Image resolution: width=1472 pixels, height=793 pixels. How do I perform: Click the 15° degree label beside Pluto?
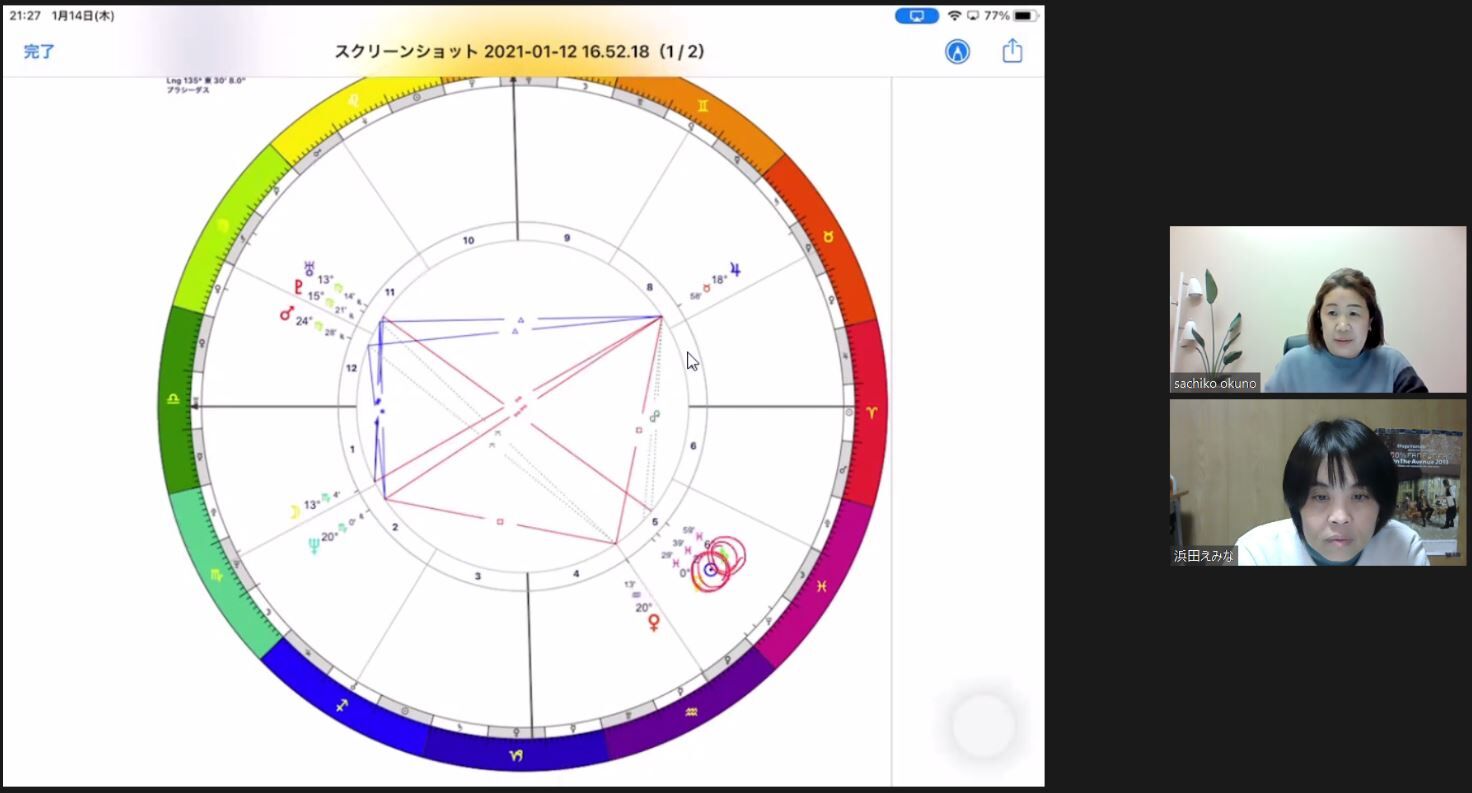point(316,297)
